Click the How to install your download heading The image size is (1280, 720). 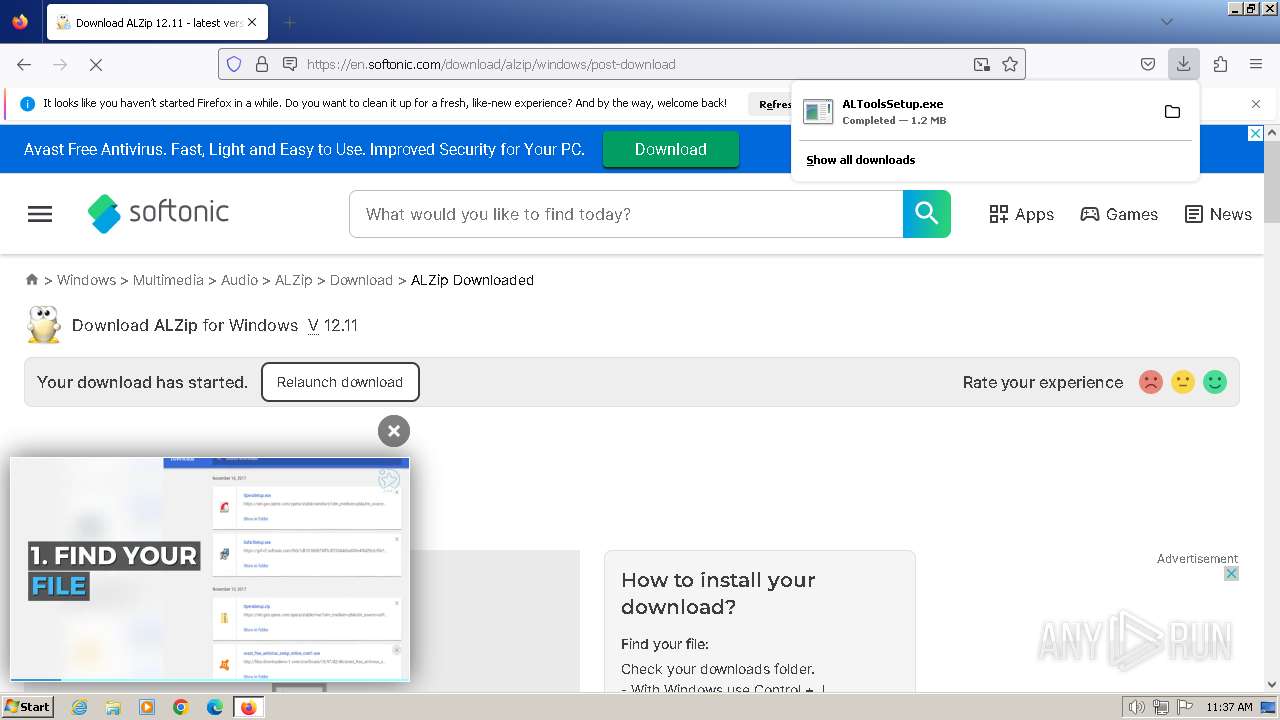click(718, 593)
